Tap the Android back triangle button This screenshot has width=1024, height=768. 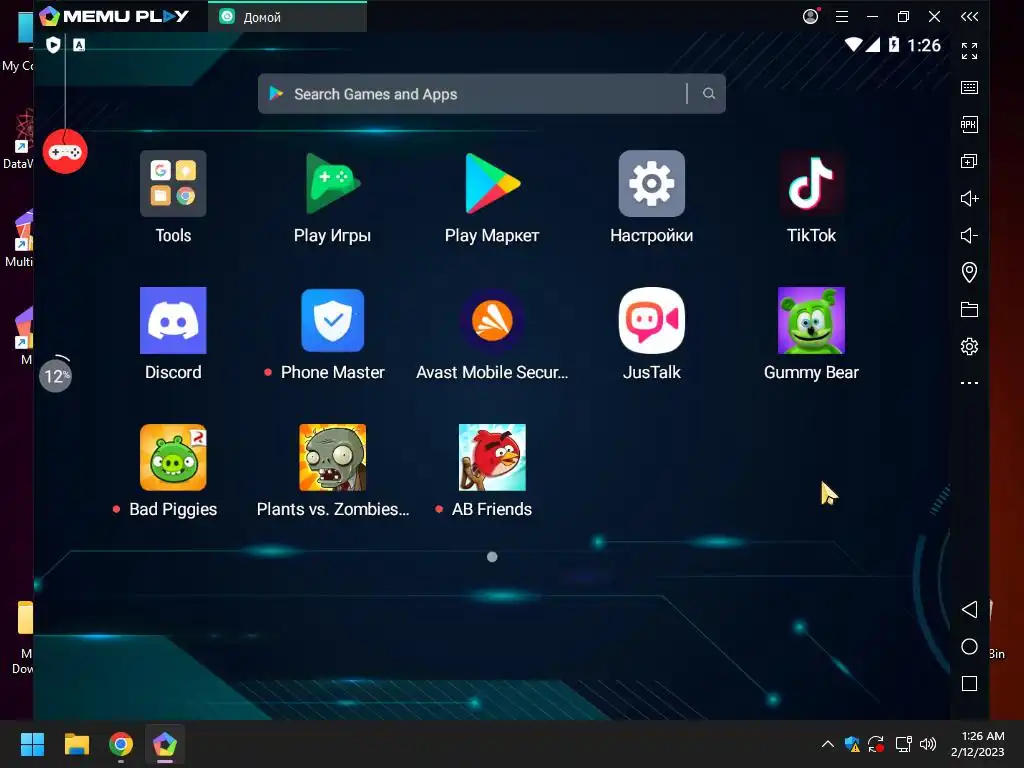click(x=969, y=609)
